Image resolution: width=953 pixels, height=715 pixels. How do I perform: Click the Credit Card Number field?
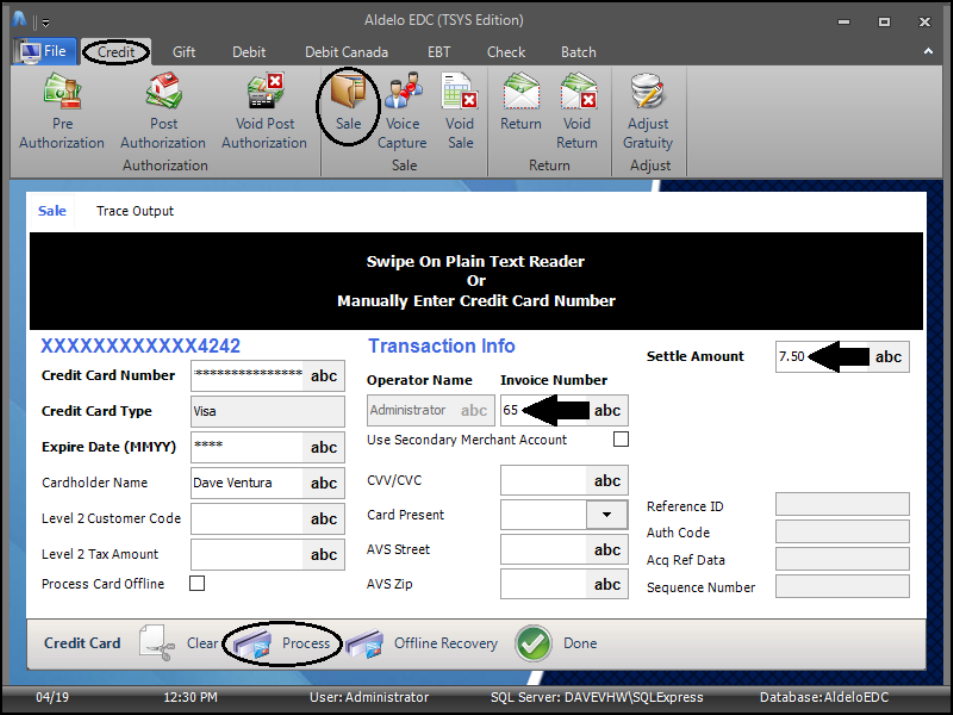[x=247, y=376]
